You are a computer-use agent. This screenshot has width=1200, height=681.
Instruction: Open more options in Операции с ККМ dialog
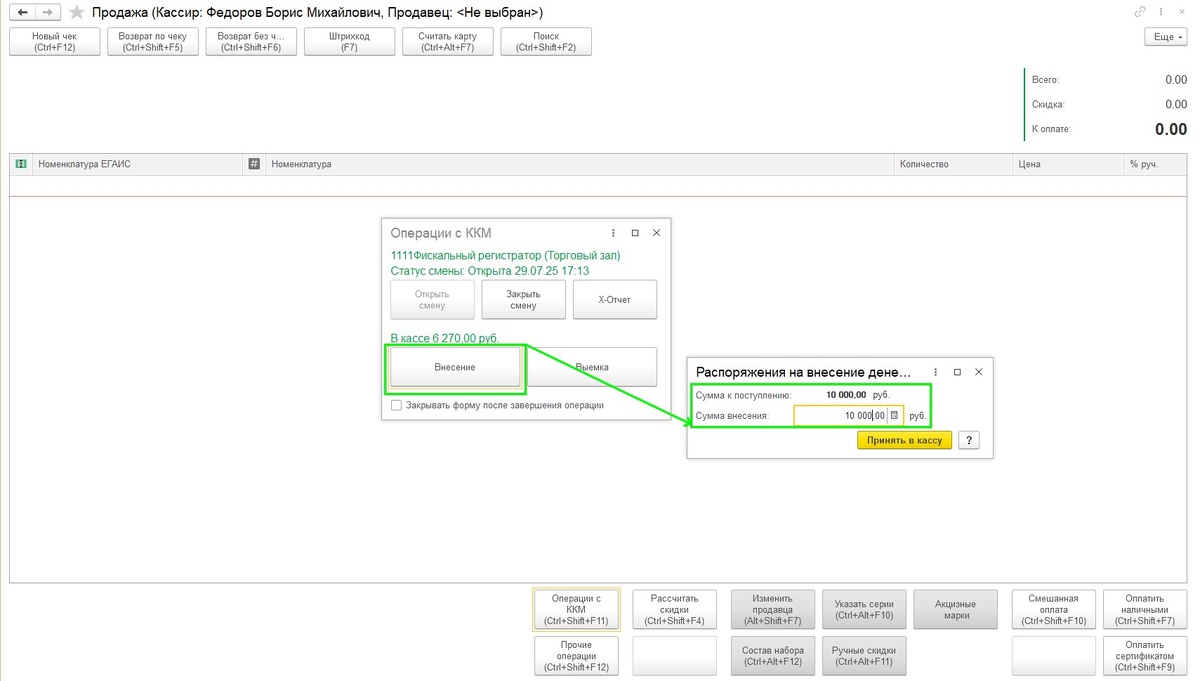pos(613,232)
